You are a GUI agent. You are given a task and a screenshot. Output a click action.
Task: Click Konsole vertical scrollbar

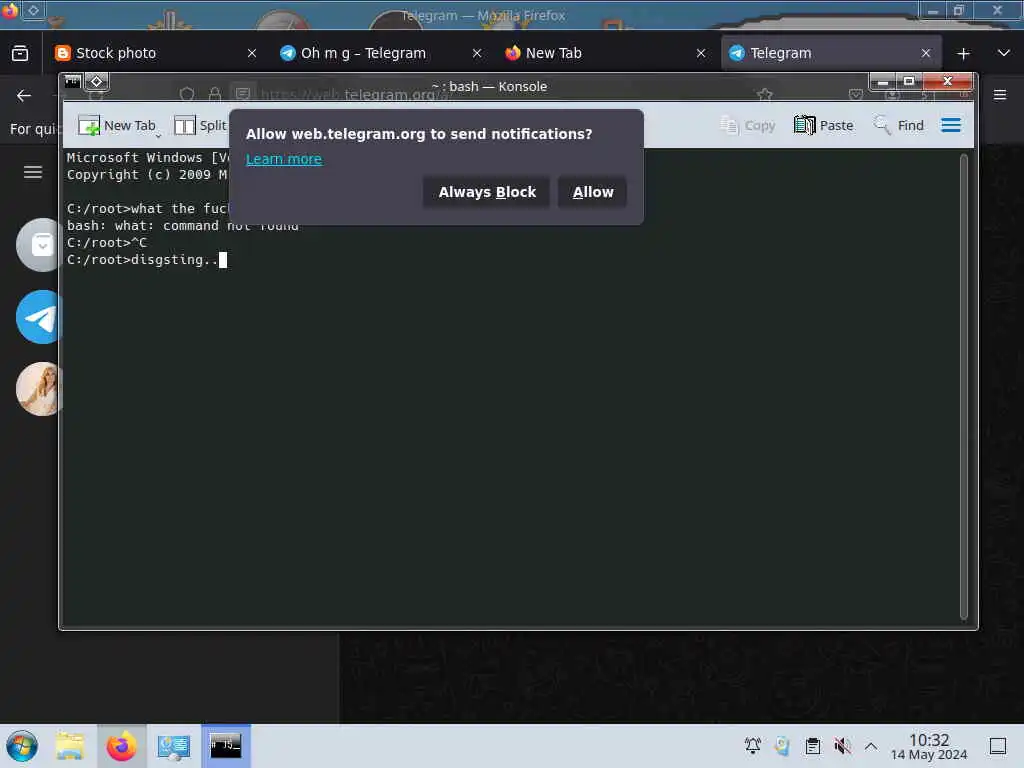(x=963, y=387)
